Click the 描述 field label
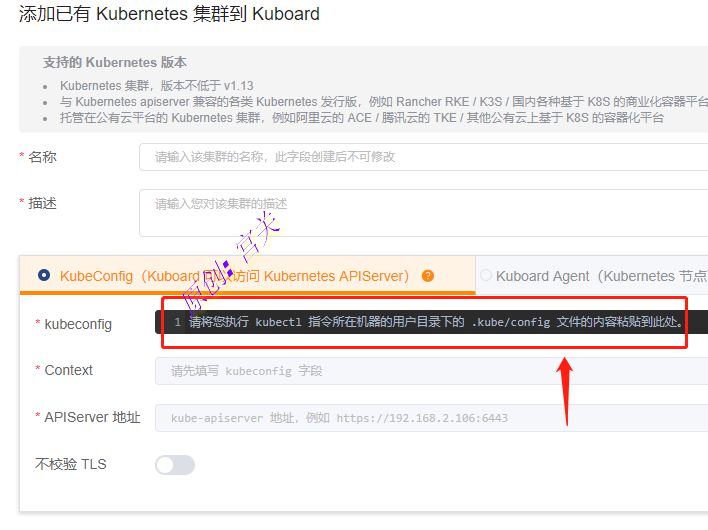 coord(42,204)
